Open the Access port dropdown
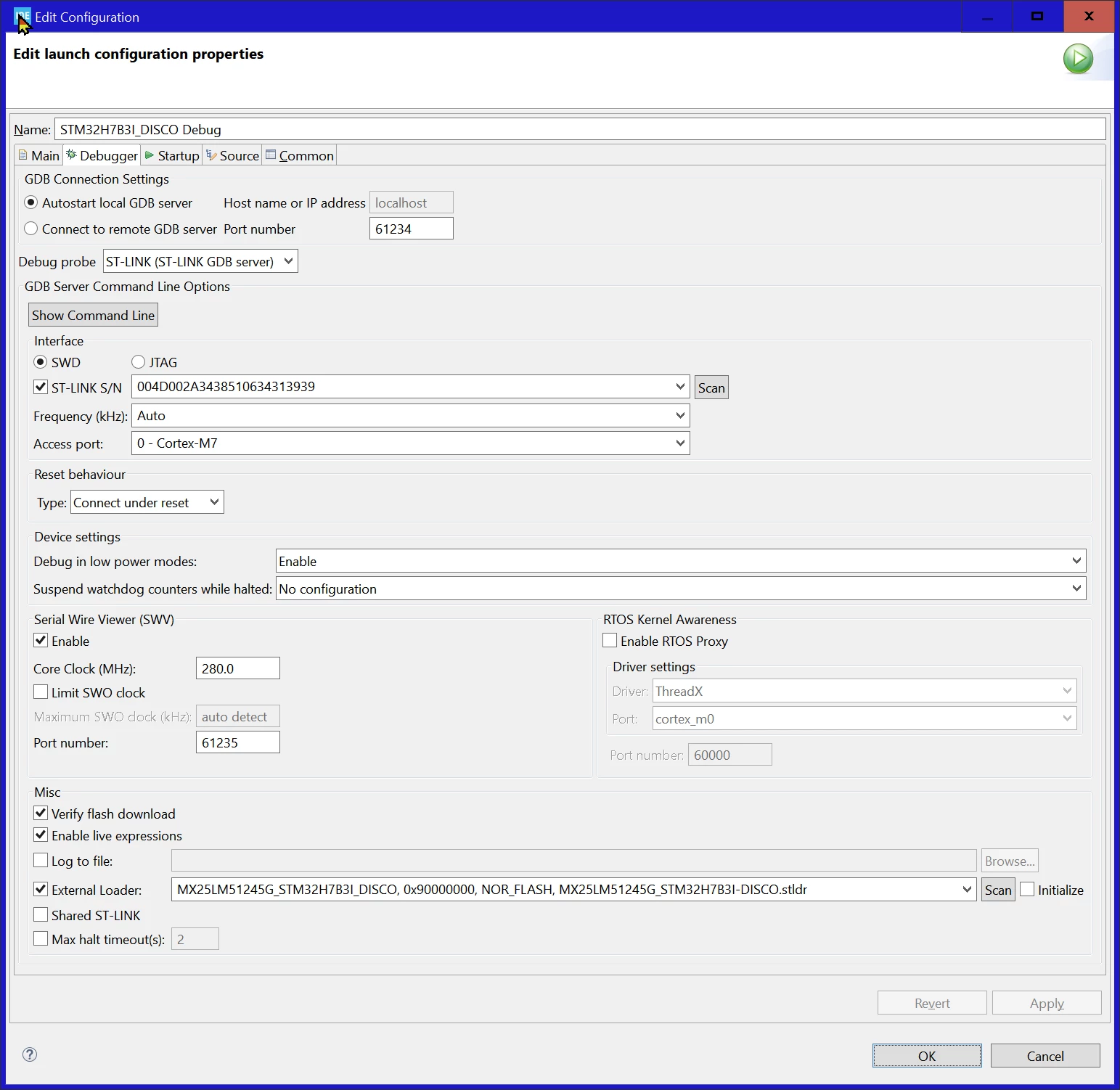The image size is (1120, 1090). click(410, 443)
